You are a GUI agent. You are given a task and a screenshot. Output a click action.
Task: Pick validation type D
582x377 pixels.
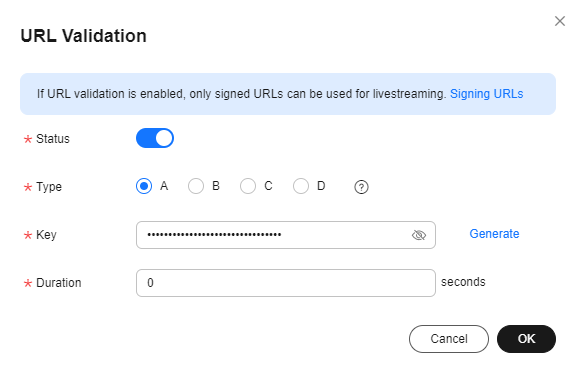click(301, 186)
